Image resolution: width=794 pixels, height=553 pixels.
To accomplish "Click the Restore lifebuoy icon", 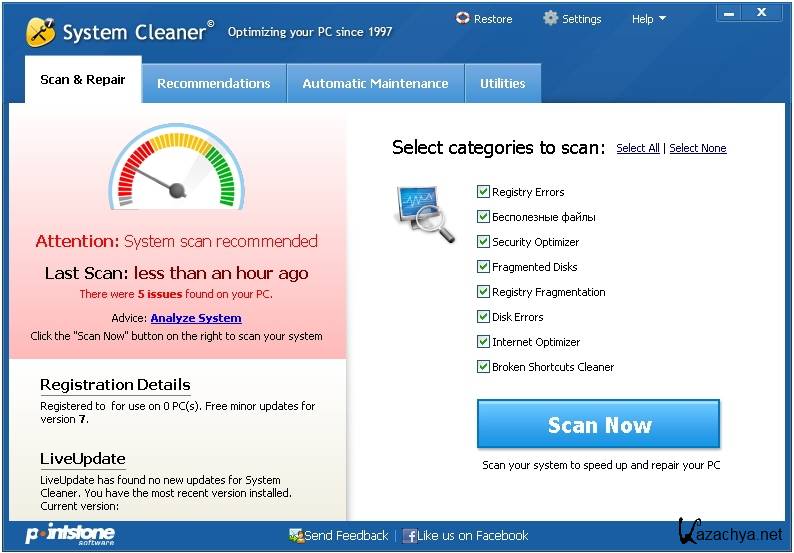I will pos(462,19).
